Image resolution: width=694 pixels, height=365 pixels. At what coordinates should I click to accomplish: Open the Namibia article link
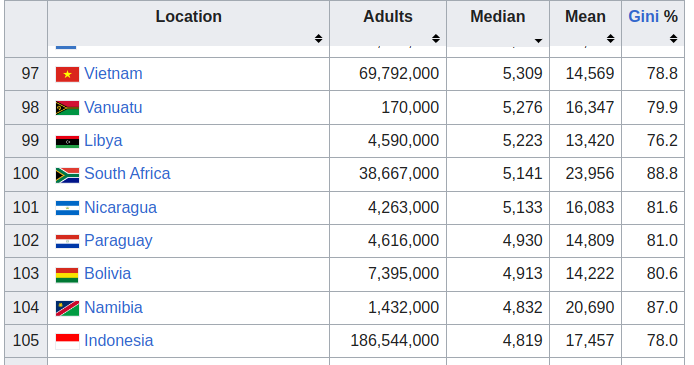coord(113,307)
